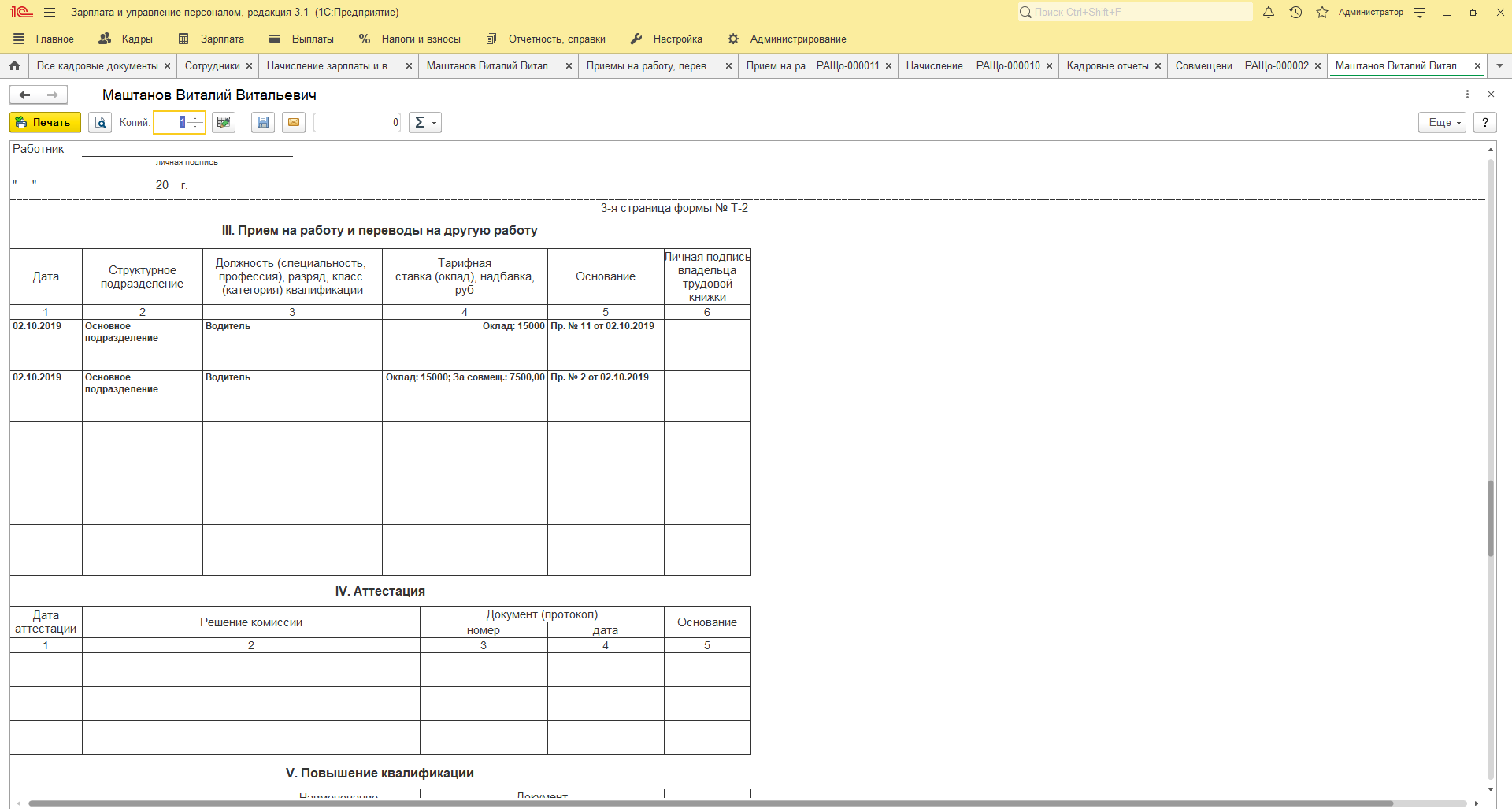Navigate back with left arrow
The image size is (1512, 809).
pyautogui.click(x=24, y=95)
